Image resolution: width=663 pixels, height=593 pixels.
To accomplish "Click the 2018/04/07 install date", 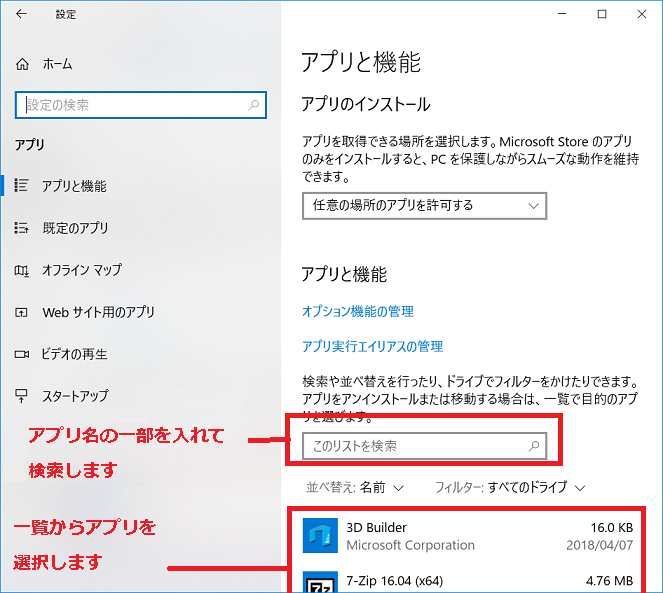I will tap(600, 545).
